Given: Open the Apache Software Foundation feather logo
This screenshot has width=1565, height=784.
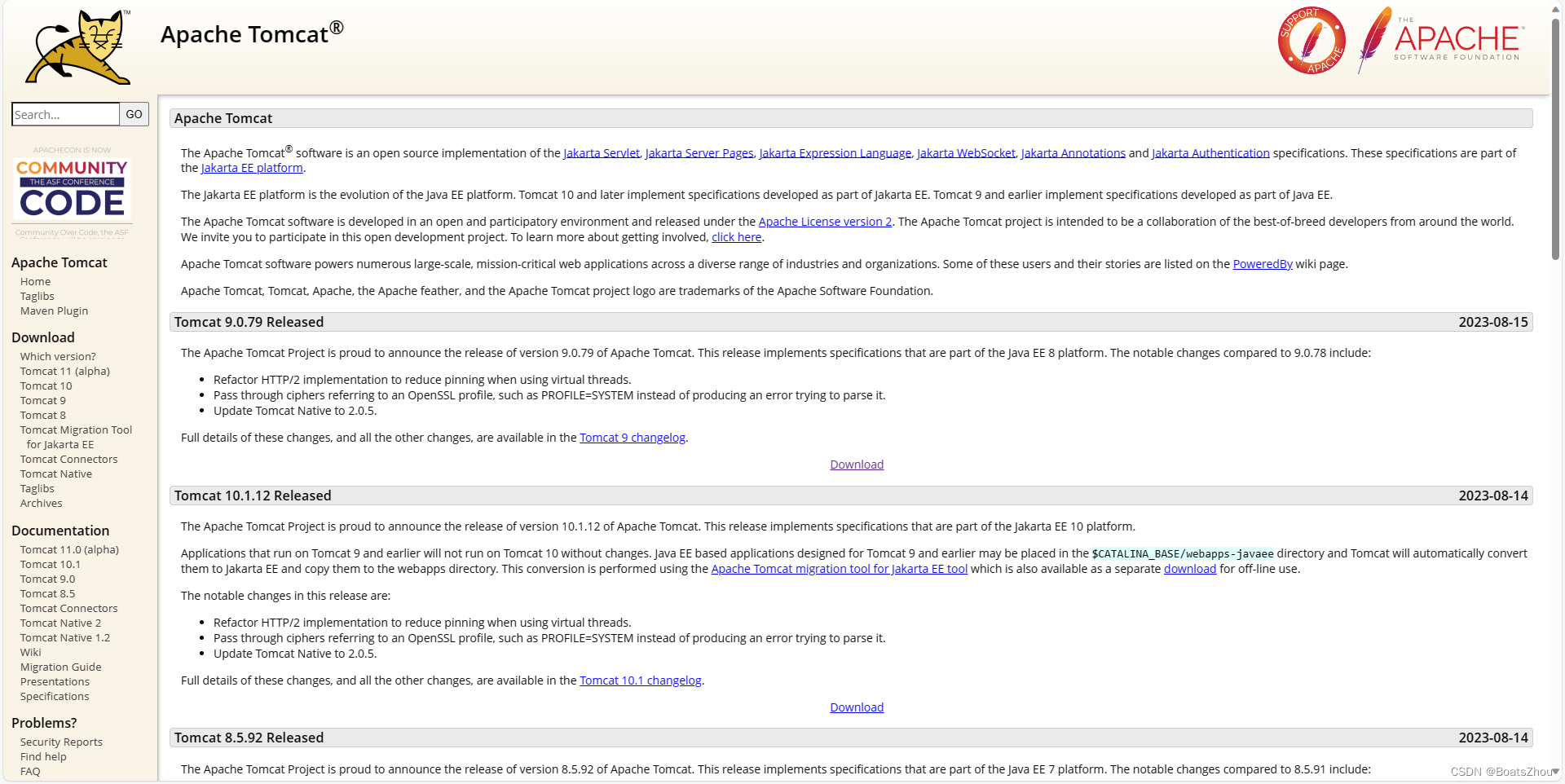Looking at the screenshot, I should point(1440,40).
